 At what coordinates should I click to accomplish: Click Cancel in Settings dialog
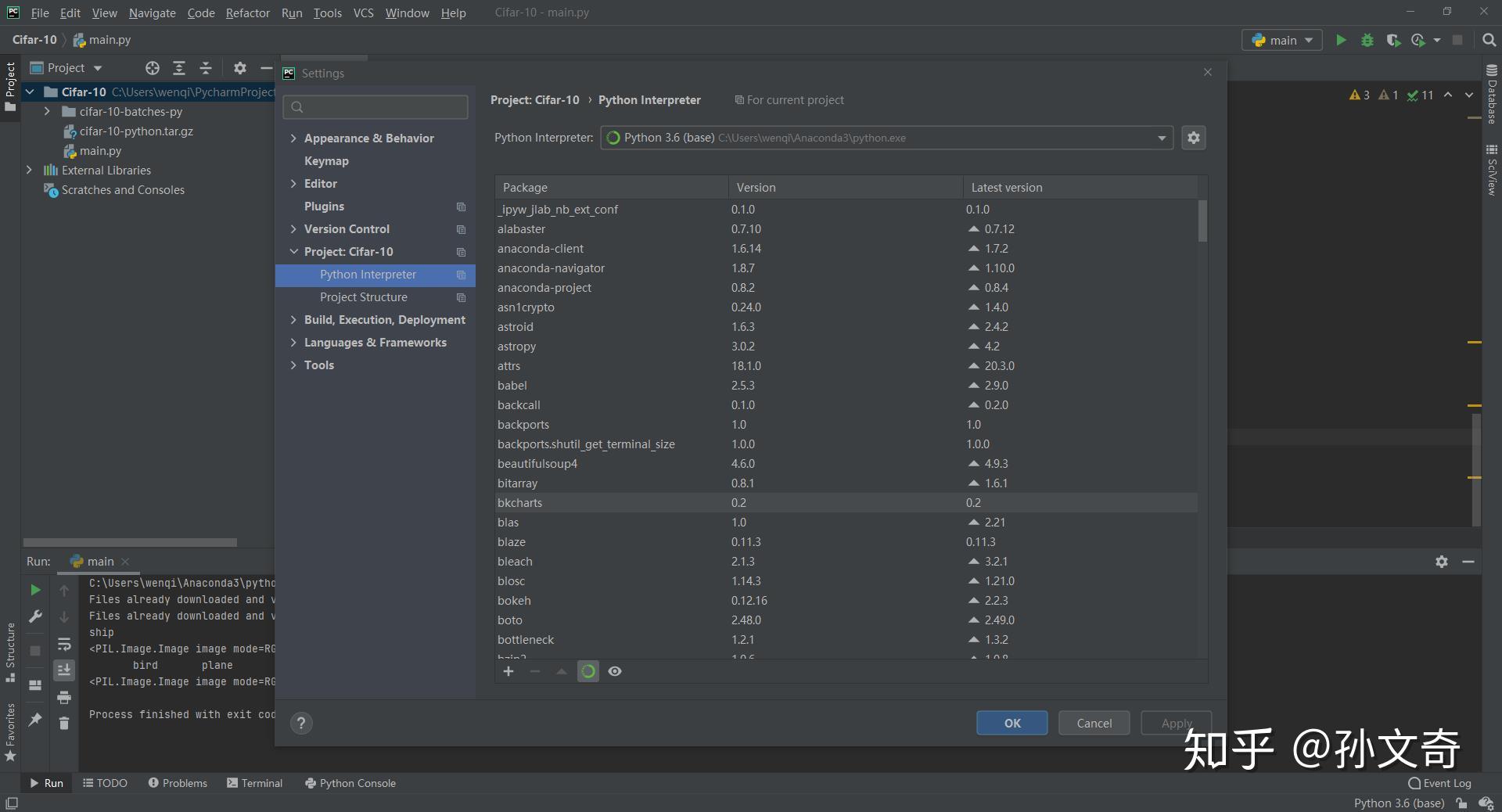tap(1094, 724)
